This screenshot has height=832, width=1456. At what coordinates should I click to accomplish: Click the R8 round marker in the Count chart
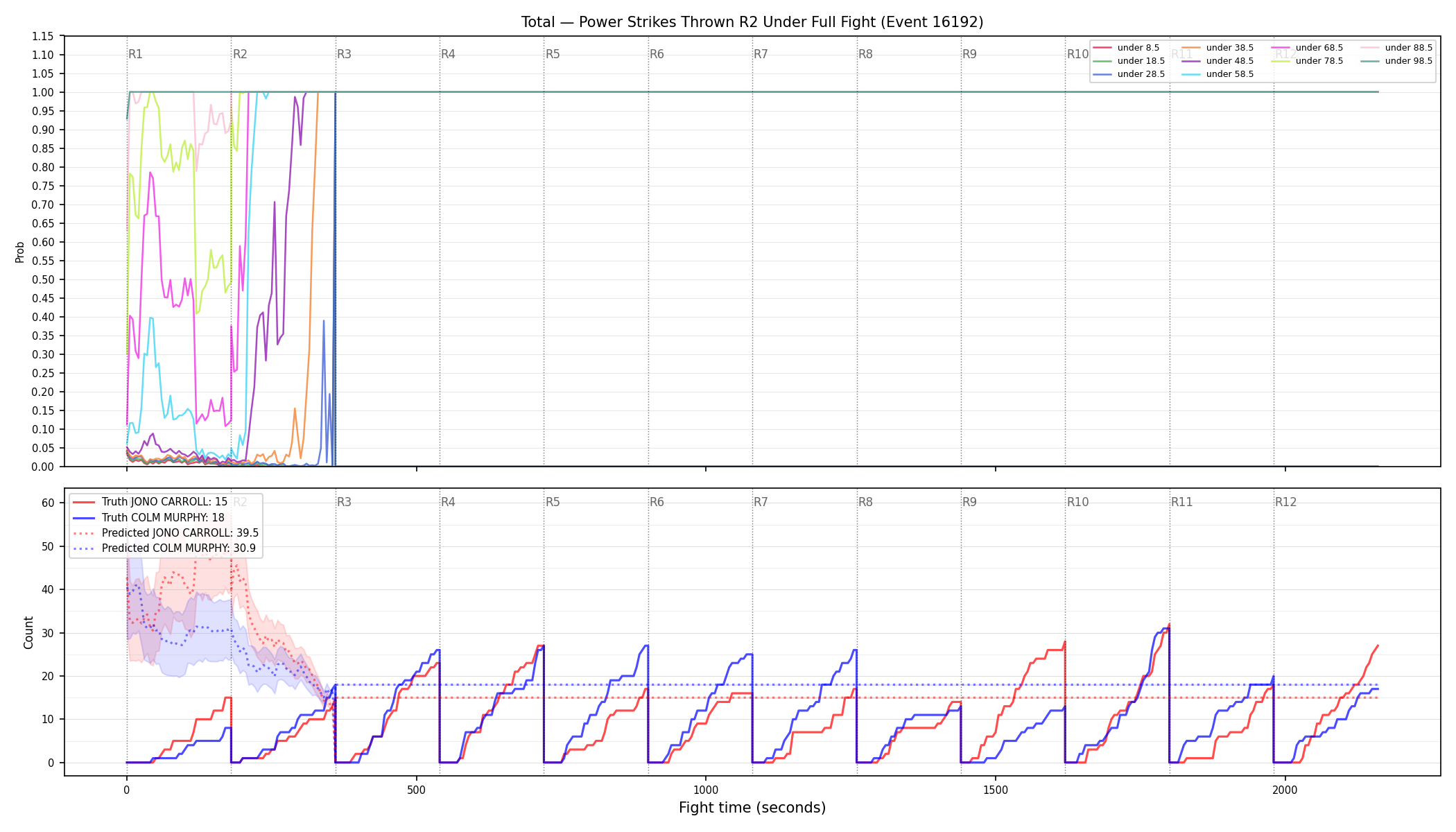pos(865,502)
